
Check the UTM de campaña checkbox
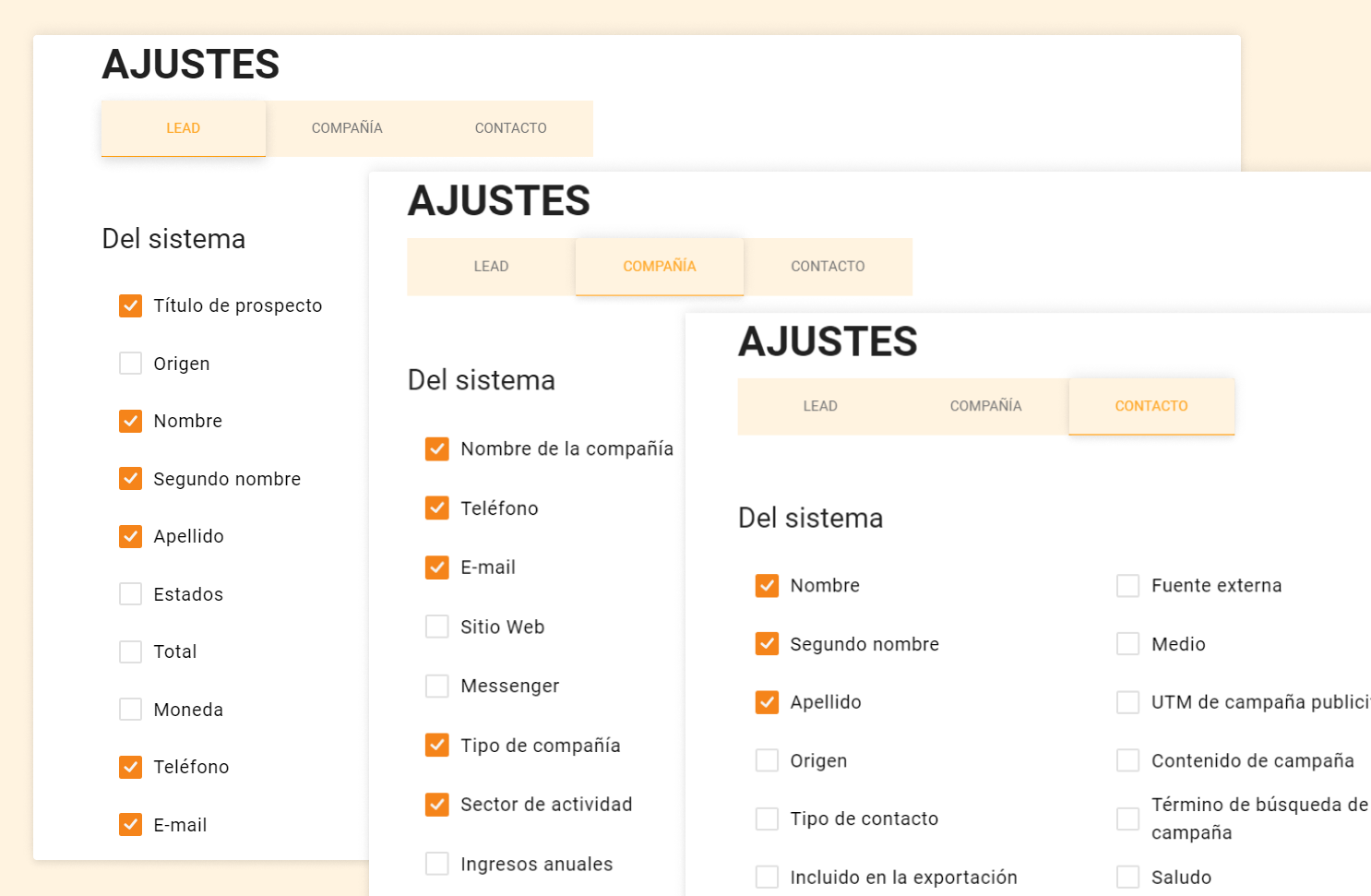pyautogui.click(x=1127, y=702)
